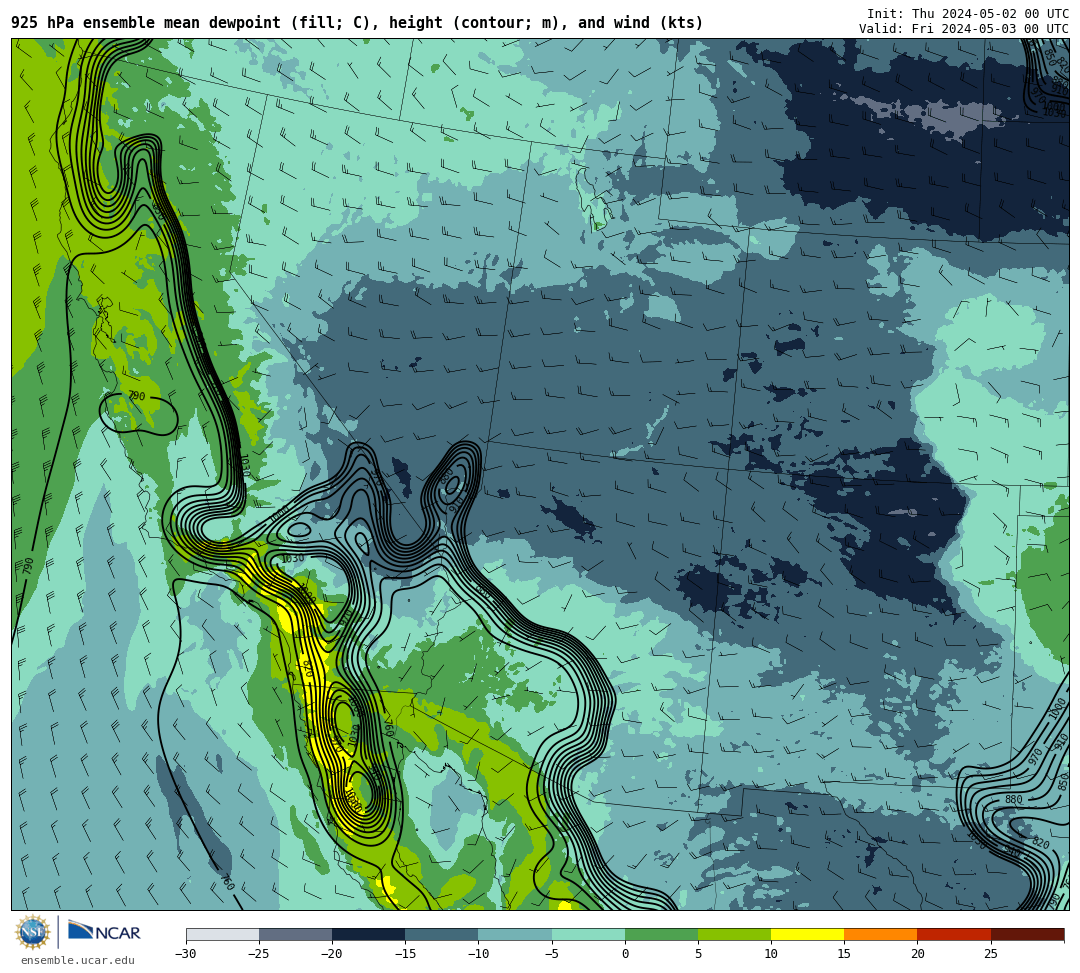Viewport: 1080px width, 973px height.
Task: Click the 'Init: Thu 2024-05-02 00 UTC' text
Action: point(968,14)
